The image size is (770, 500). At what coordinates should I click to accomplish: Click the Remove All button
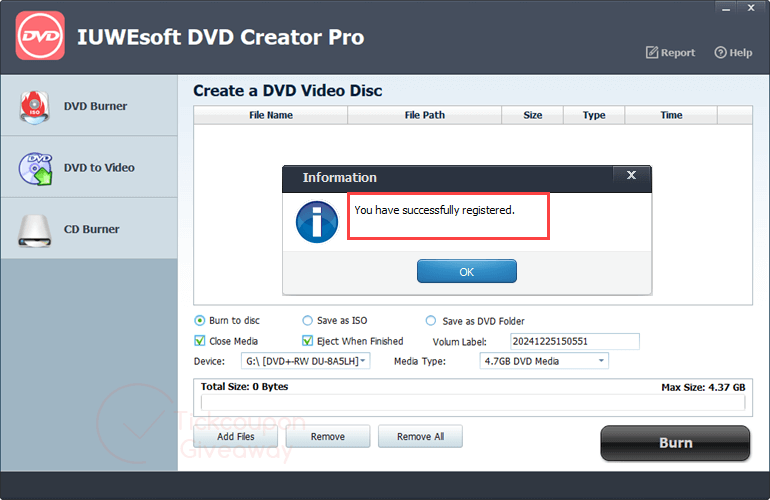[420, 437]
